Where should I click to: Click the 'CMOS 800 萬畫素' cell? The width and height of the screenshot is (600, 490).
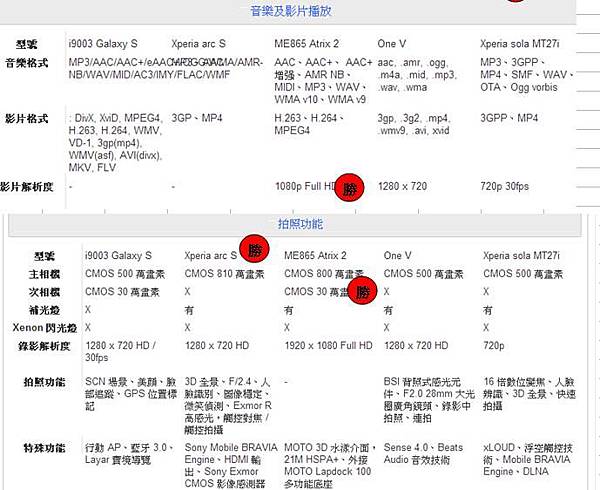(x=324, y=274)
